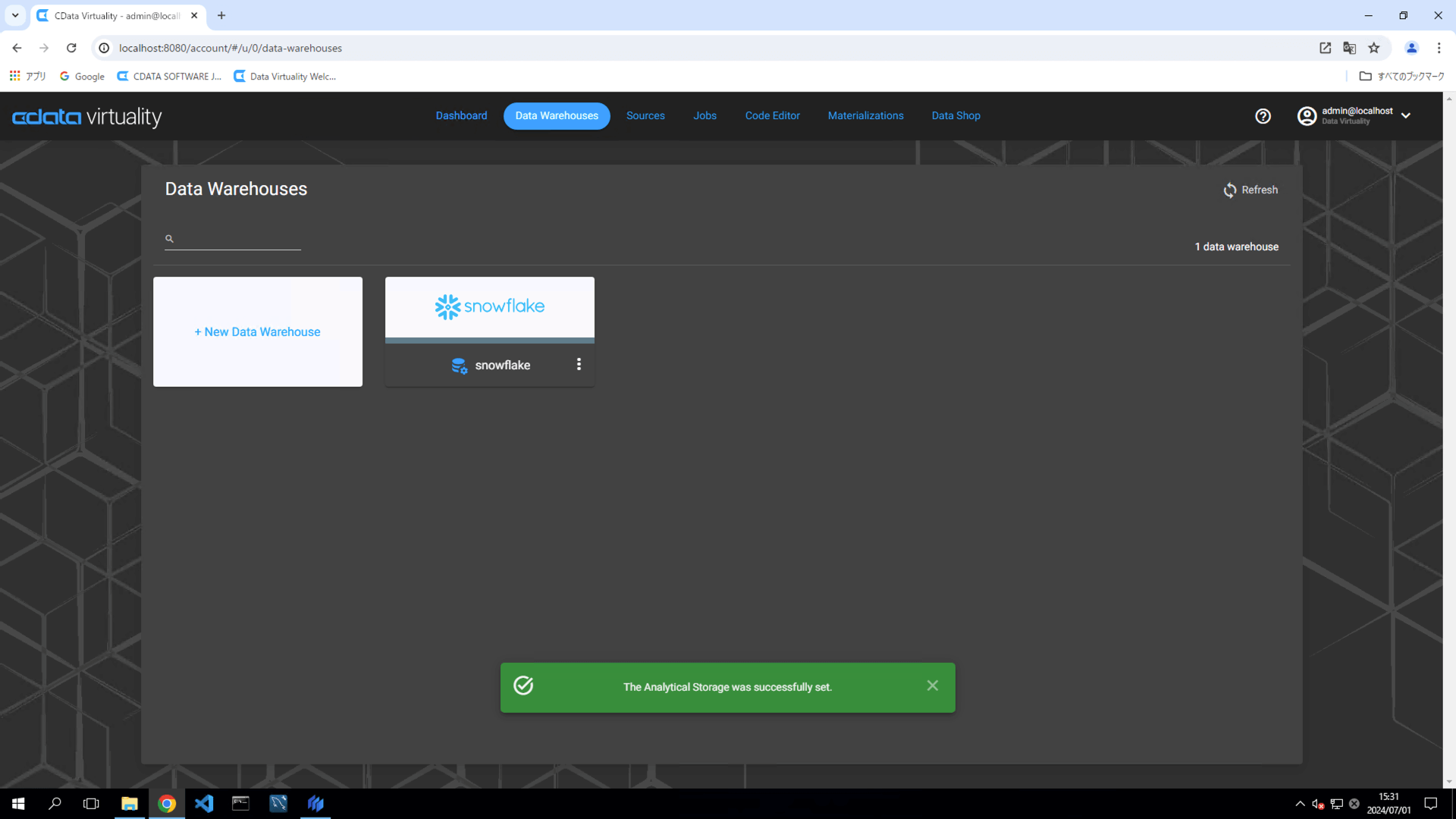Open the Windows Start menu

click(x=18, y=803)
